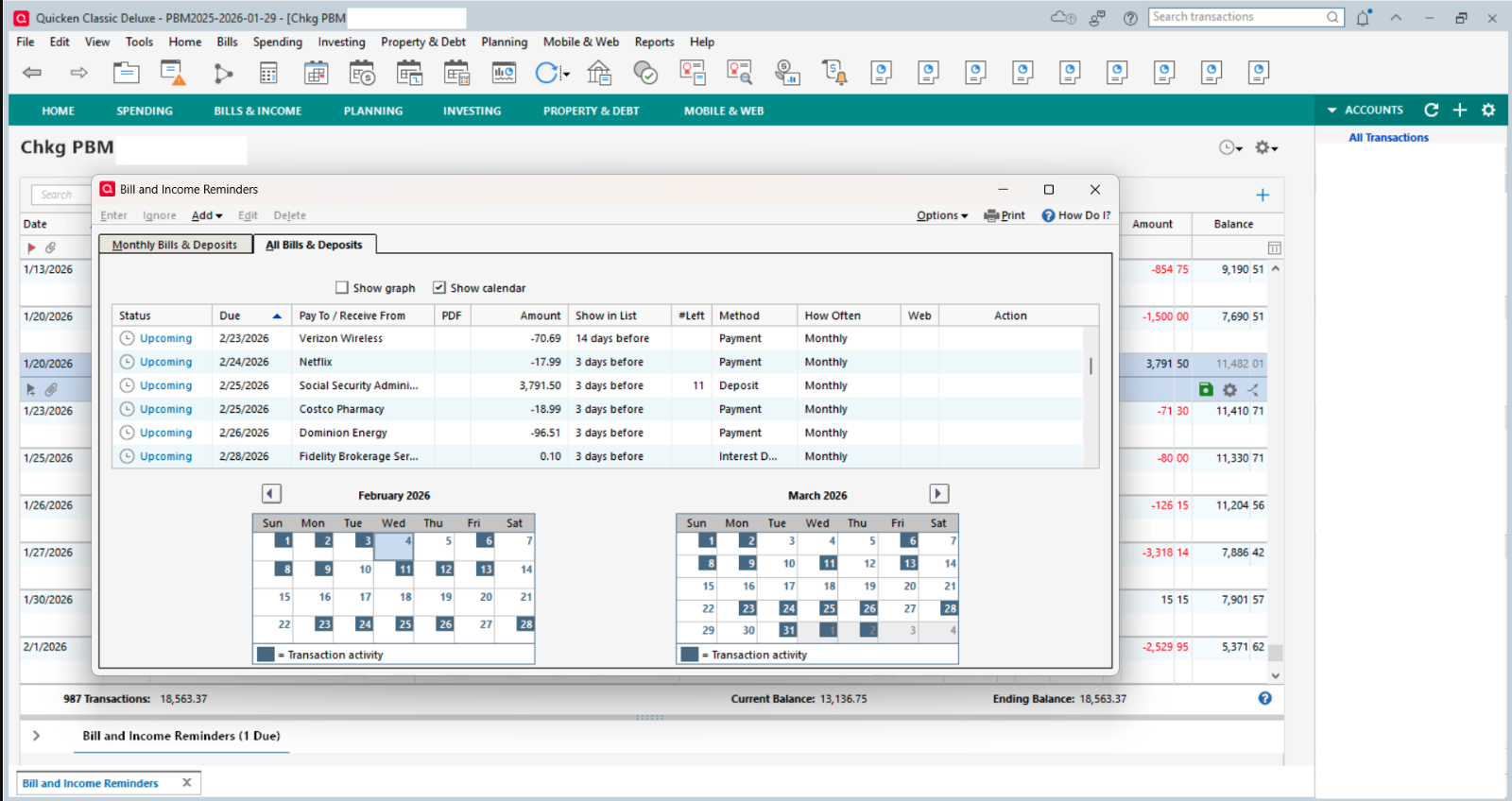This screenshot has width=1512, height=801.
Task: Open the Investing menu
Action: click(x=341, y=42)
